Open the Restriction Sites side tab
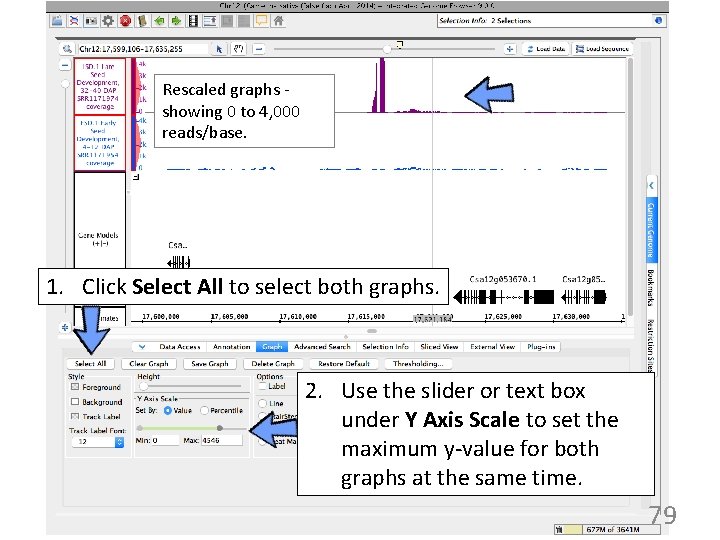The height and width of the screenshot is (540, 720). pos(651,345)
